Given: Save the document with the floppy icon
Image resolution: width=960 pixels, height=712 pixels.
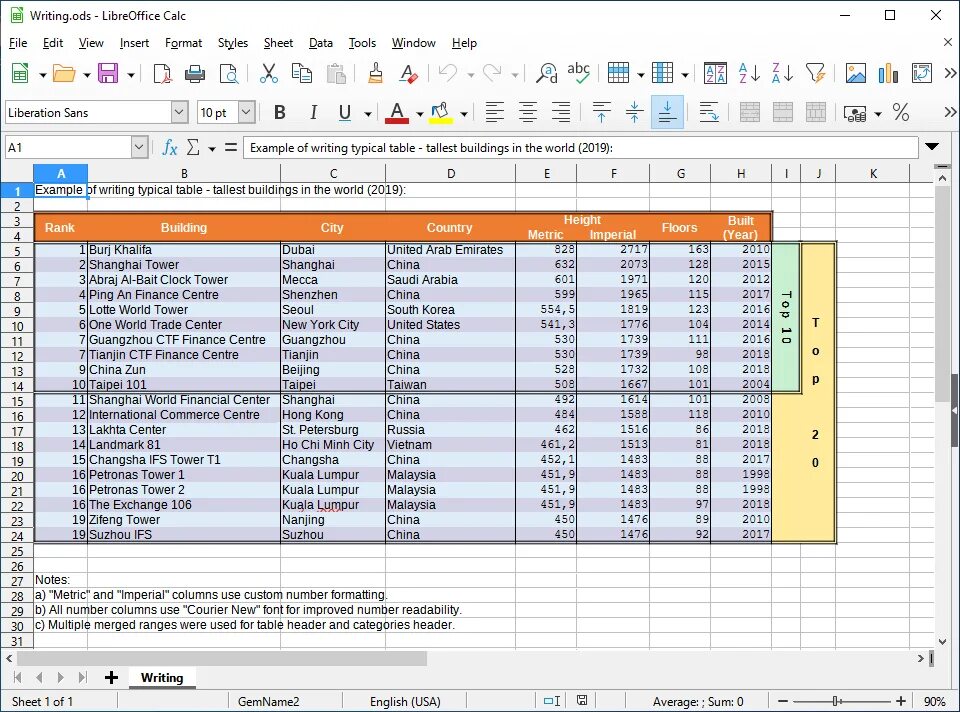Looking at the screenshot, I should [108, 74].
